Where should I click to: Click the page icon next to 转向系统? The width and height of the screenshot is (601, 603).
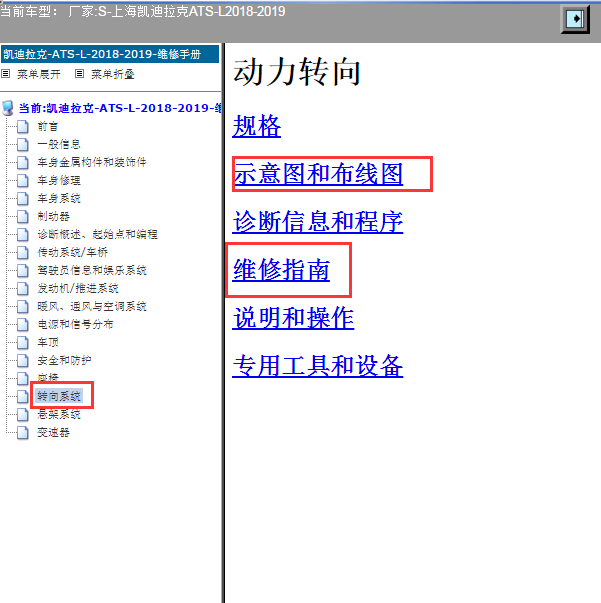[23, 396]
